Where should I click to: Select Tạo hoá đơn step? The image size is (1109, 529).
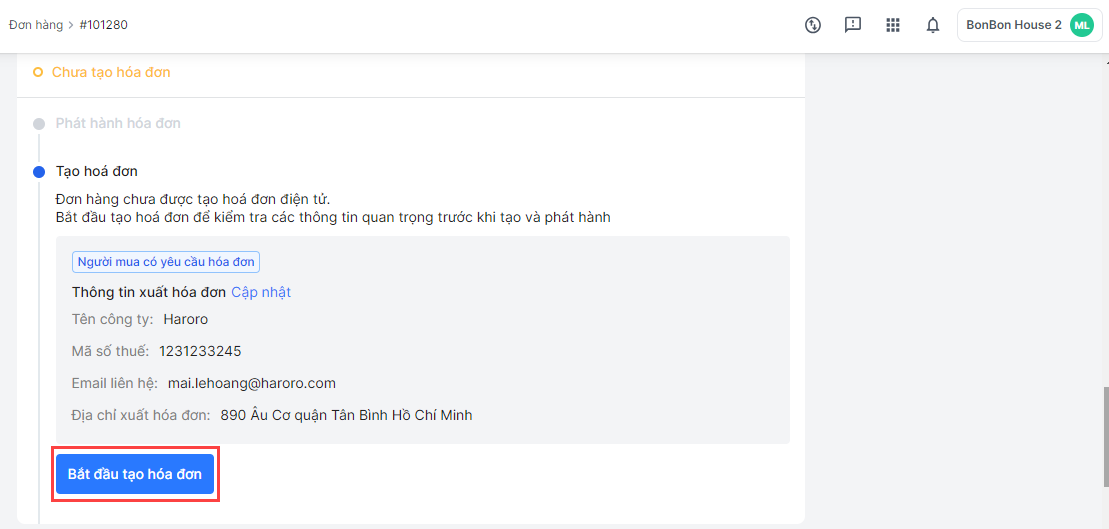click(x=97, y=171)
